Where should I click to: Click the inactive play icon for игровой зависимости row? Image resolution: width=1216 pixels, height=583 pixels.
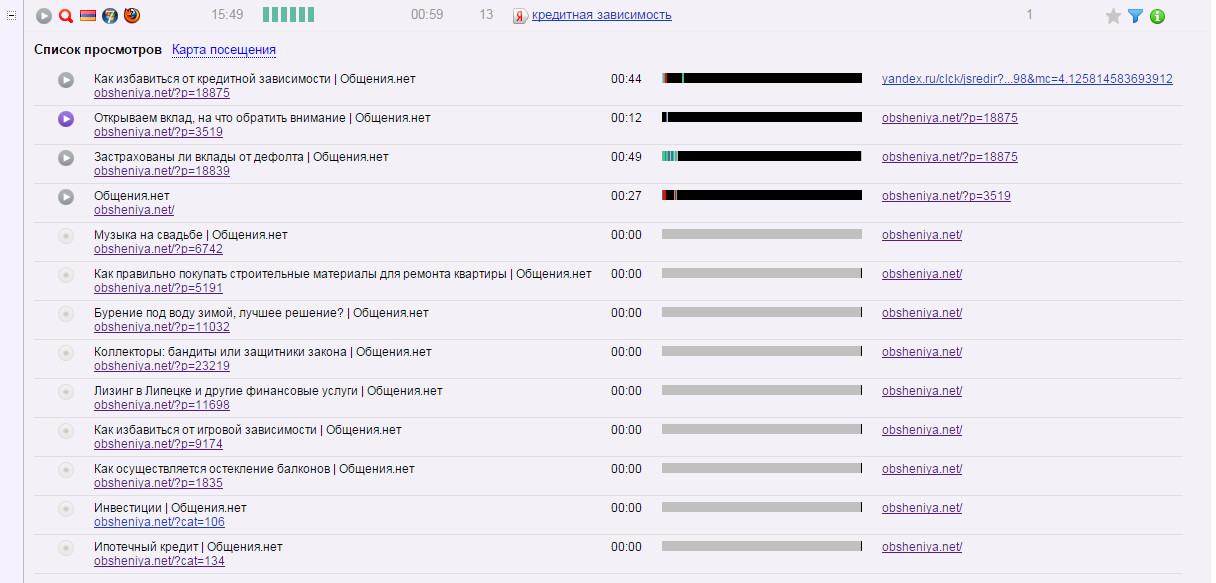point(66,431)
